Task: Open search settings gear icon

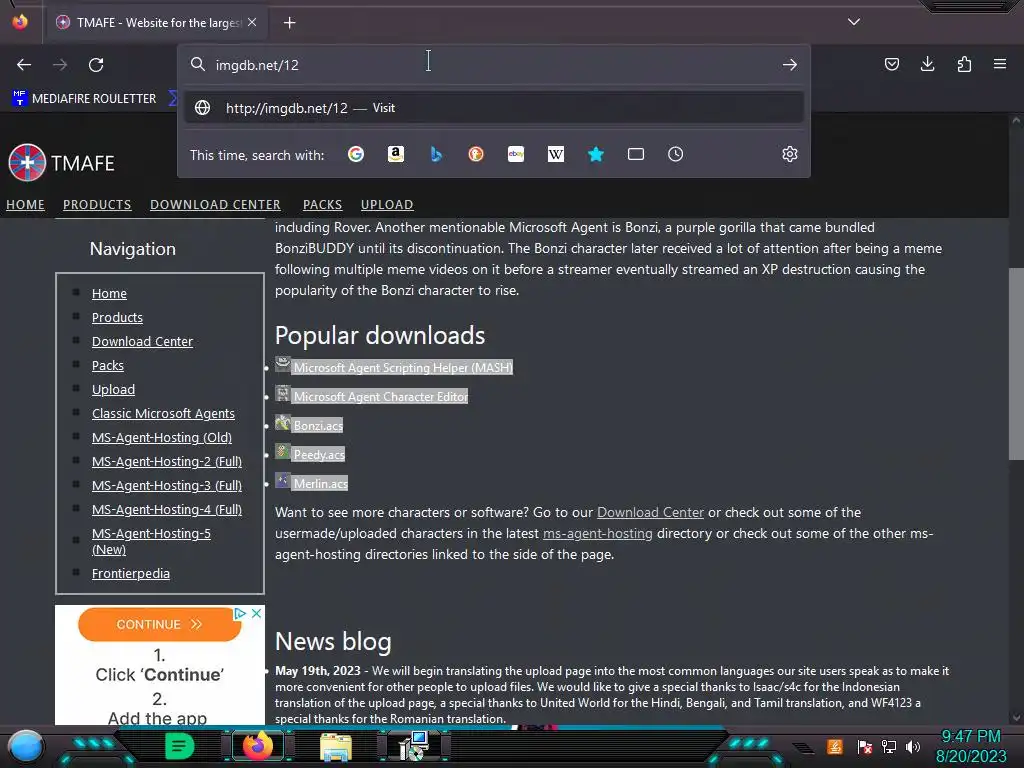Action: tap(790, 154)
